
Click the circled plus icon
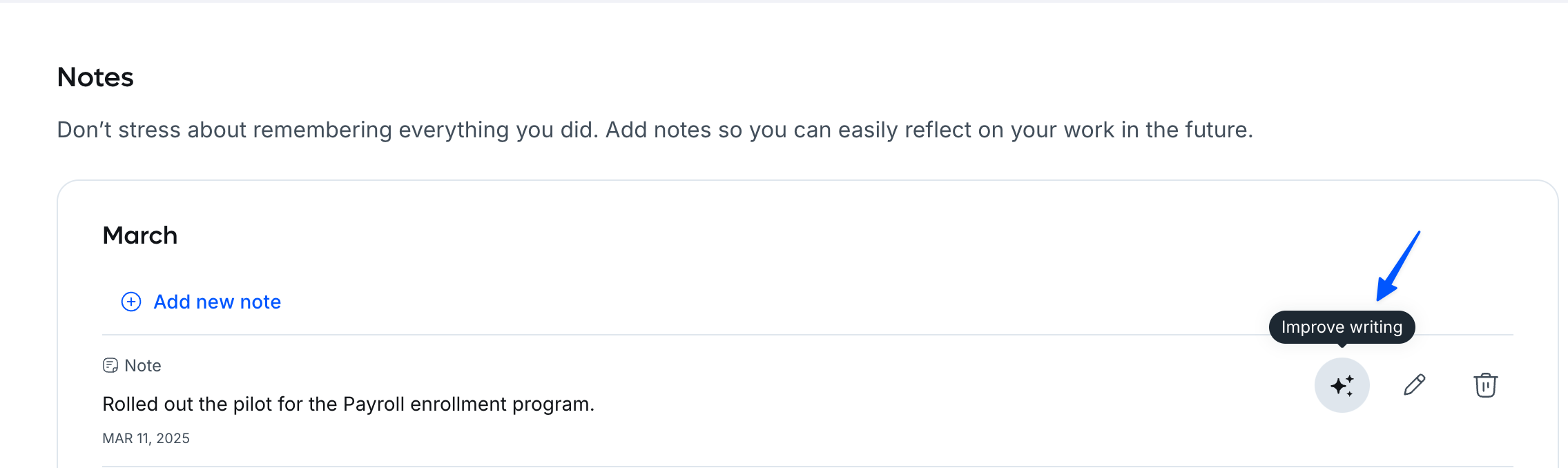(131, 302)
